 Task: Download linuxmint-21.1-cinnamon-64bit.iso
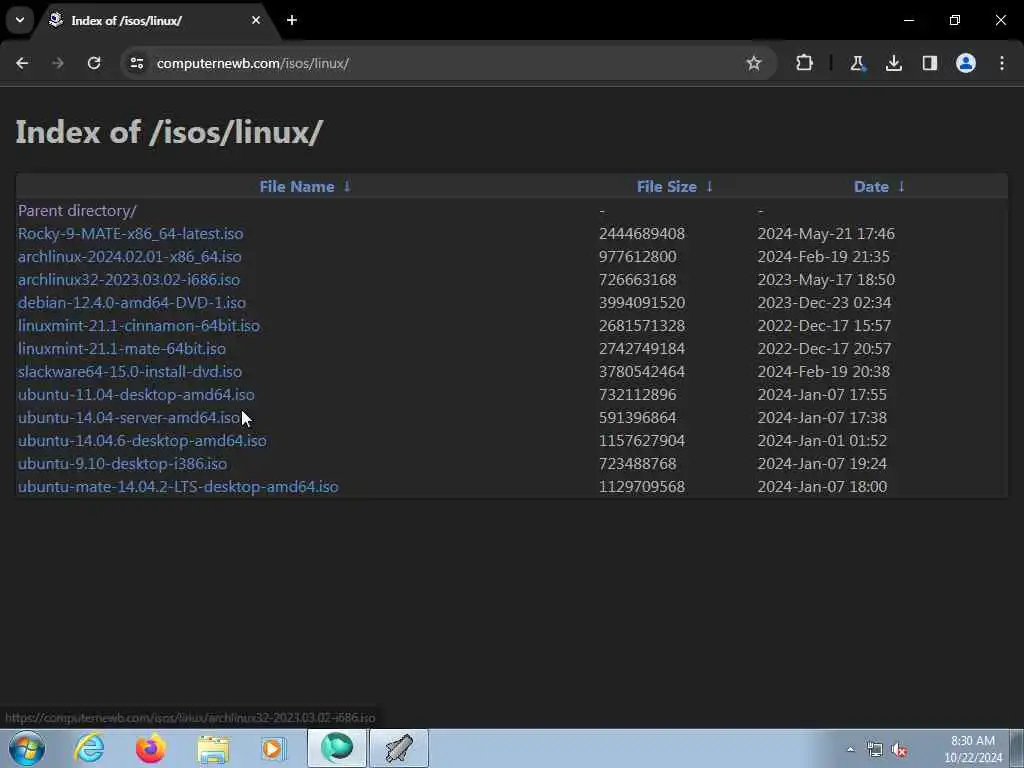coord(138,325)
